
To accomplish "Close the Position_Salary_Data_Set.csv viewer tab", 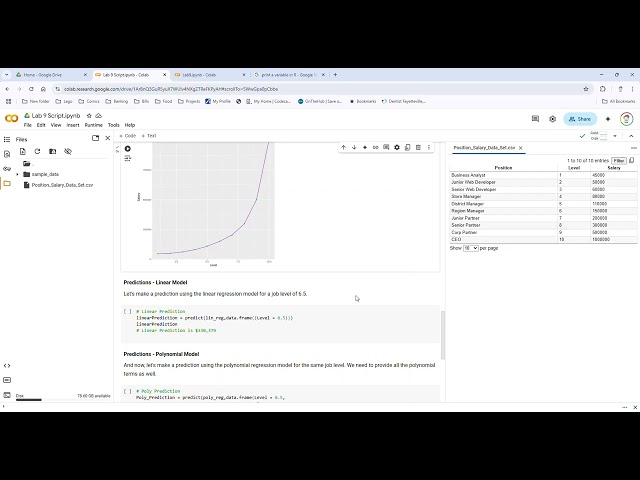I will point(520,148).
